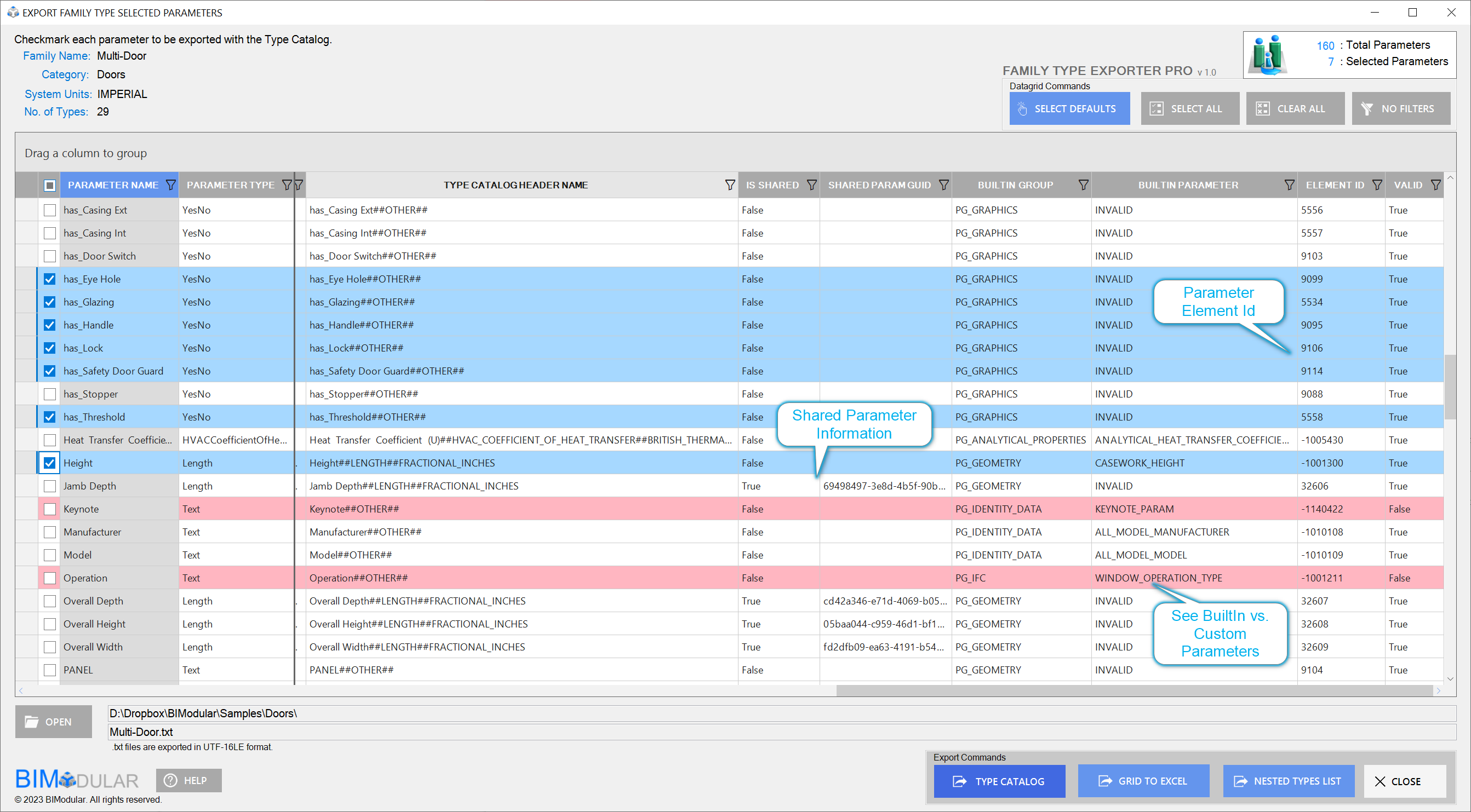Click the filter icon on Parameter Name column
The height and width of the screenshot is (812, 1471).
point(170,185)
